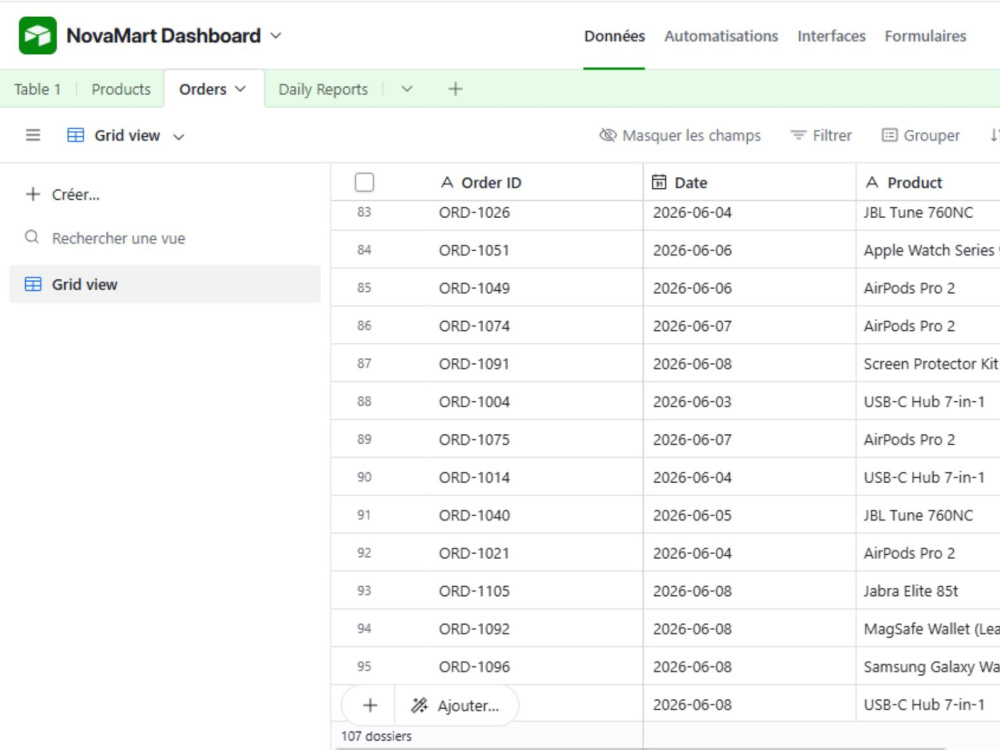Select the ORD-1004 cell
The height and width of the screenshot is (750, 1000).
(537, 402)
